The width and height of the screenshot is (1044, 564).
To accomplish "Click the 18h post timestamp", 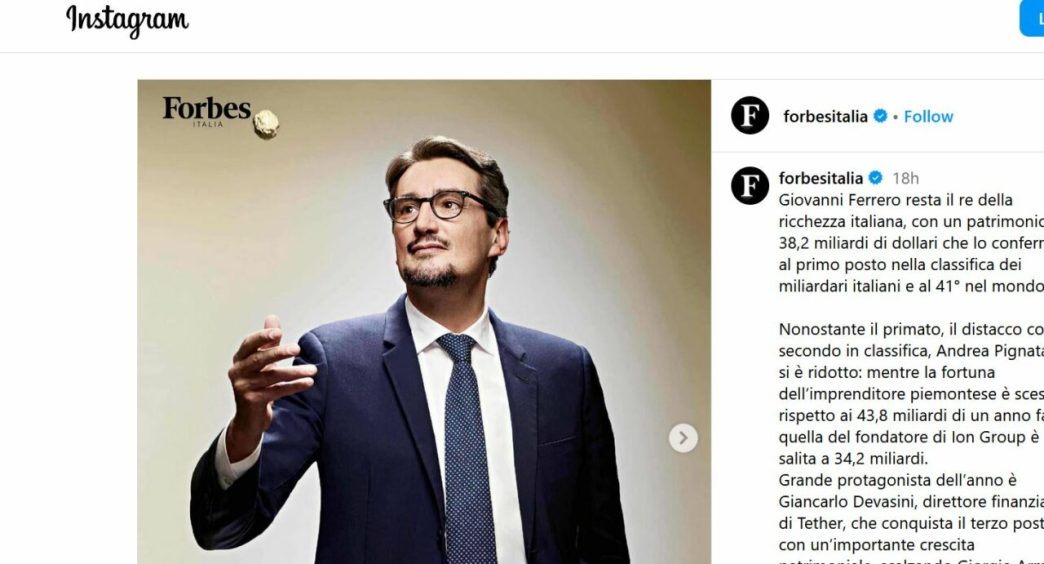I will click(x=906, y=178).
